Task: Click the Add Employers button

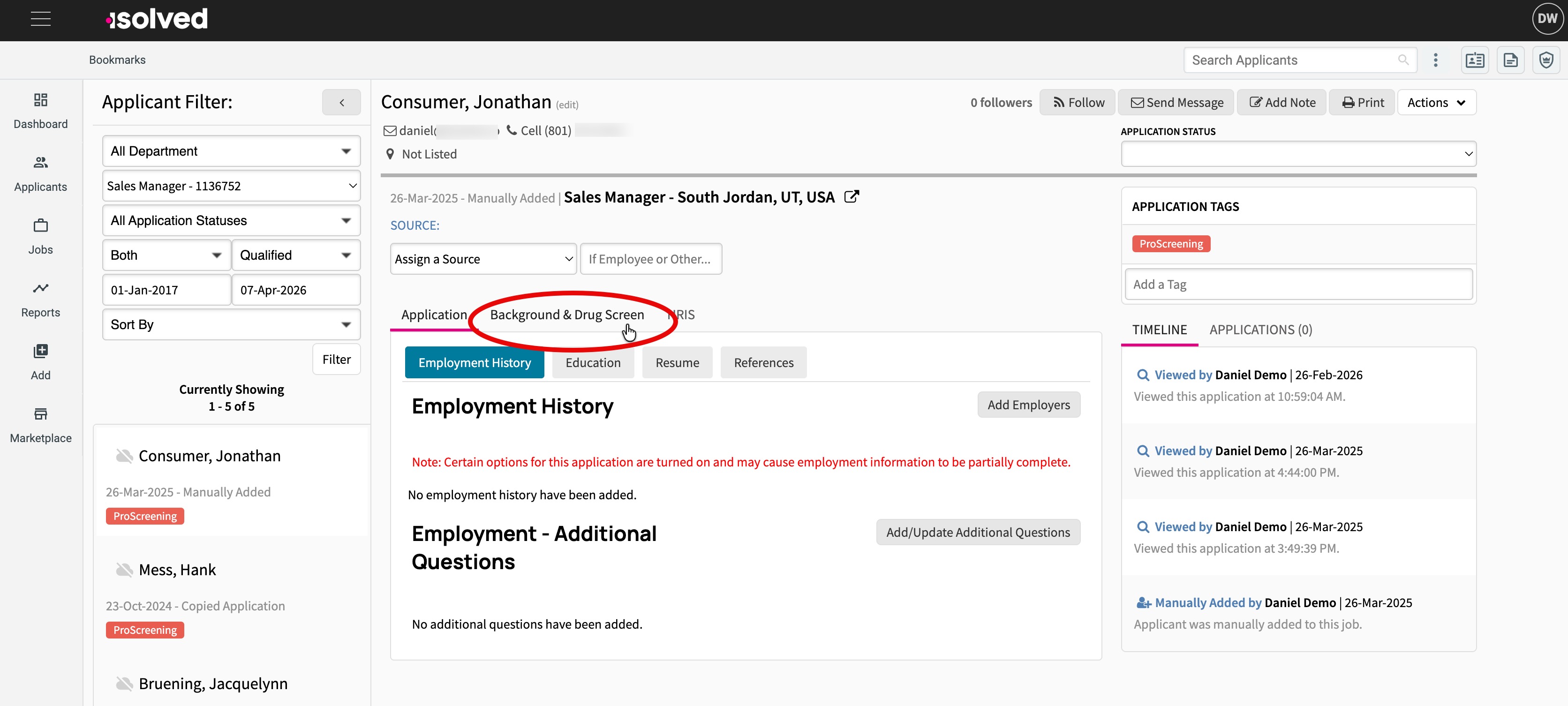Action: coord(1028,405)
